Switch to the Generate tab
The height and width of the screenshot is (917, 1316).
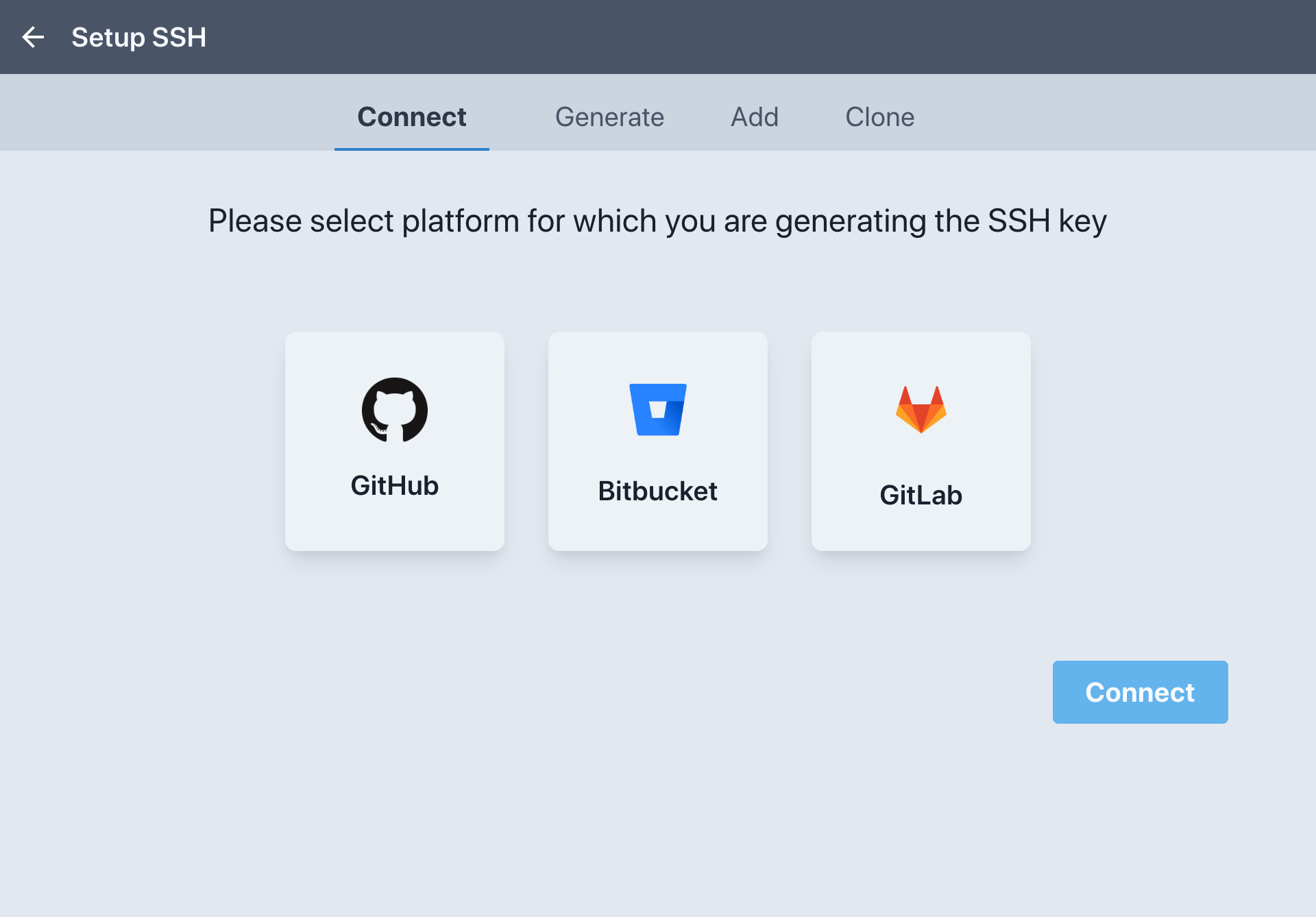coord(609,117)
